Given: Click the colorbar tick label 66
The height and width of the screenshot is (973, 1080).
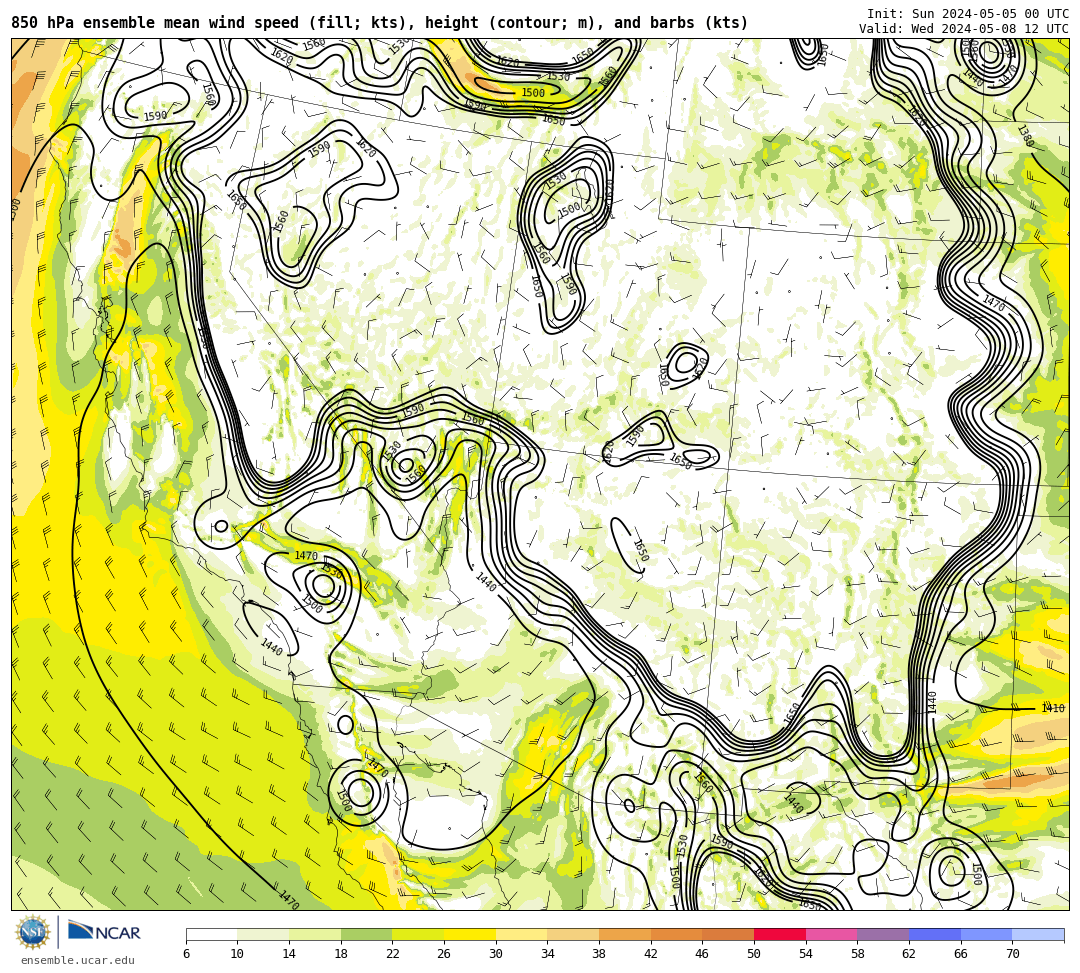Looking at the screenshot, I should (961, 954).
